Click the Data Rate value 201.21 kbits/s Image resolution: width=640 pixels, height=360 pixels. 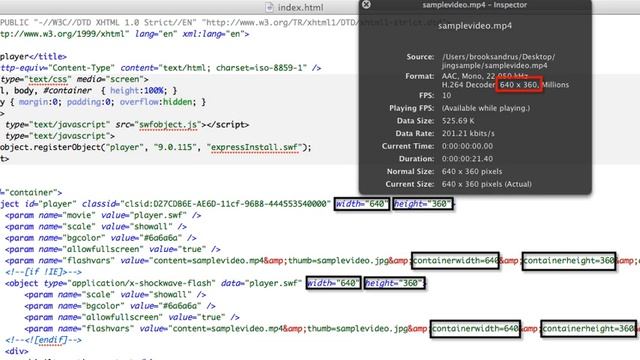click(x=468, y=133)
